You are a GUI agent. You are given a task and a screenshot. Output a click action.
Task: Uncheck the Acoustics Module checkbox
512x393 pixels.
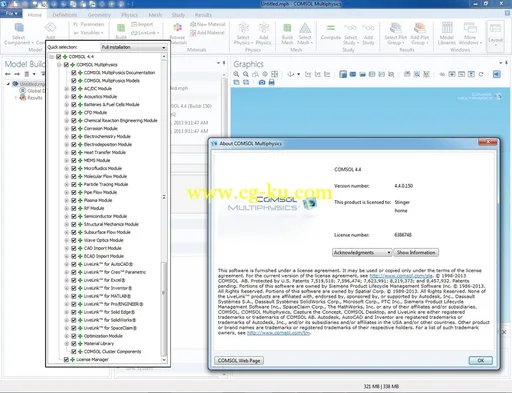click(x=74, y=97)
